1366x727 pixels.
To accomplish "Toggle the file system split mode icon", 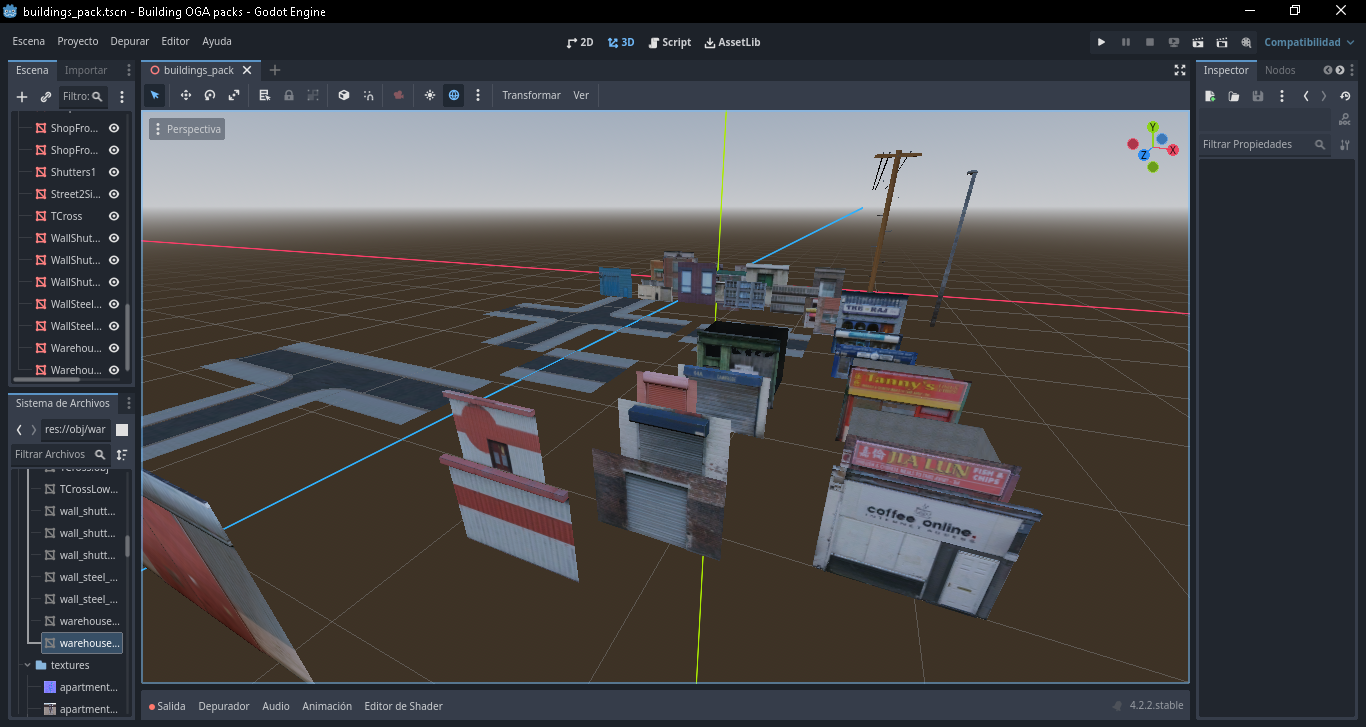I will coord(122,429).
